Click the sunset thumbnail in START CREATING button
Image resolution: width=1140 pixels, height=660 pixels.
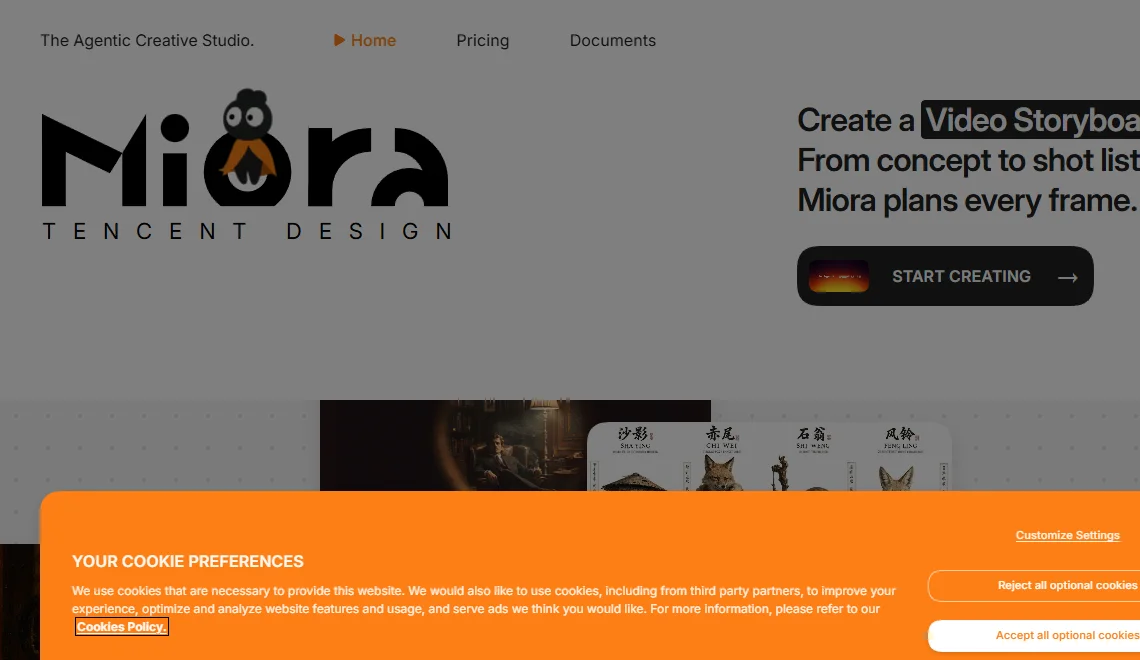point(839,276)
